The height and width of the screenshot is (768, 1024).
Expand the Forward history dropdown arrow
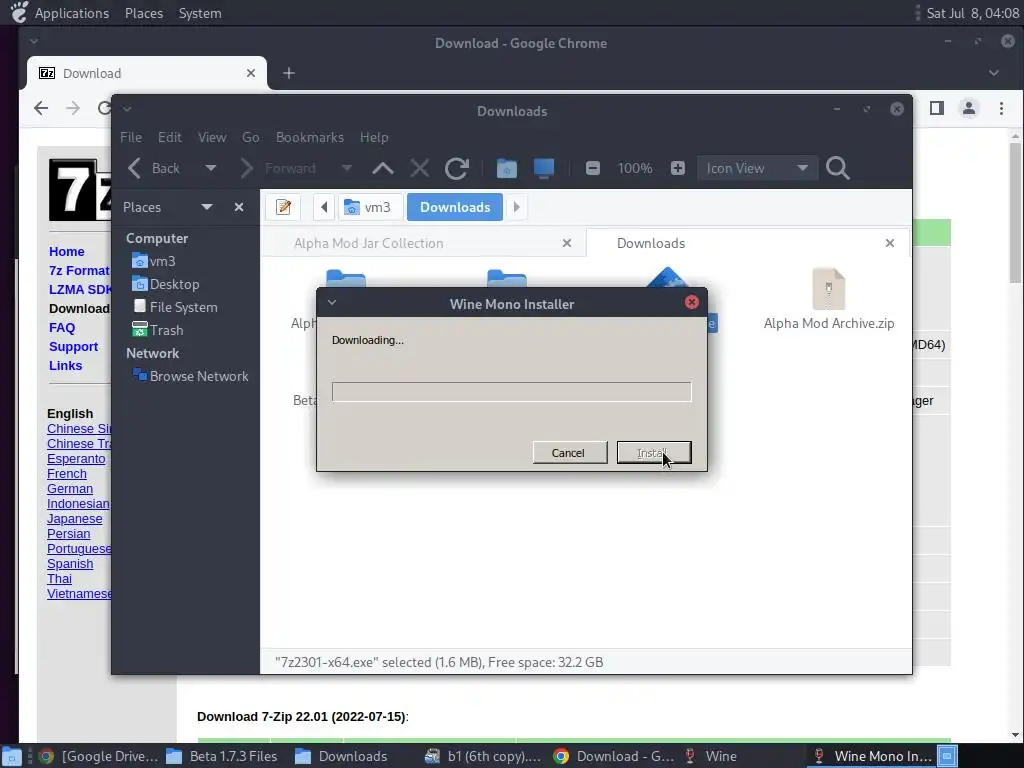tap(347, 168)
